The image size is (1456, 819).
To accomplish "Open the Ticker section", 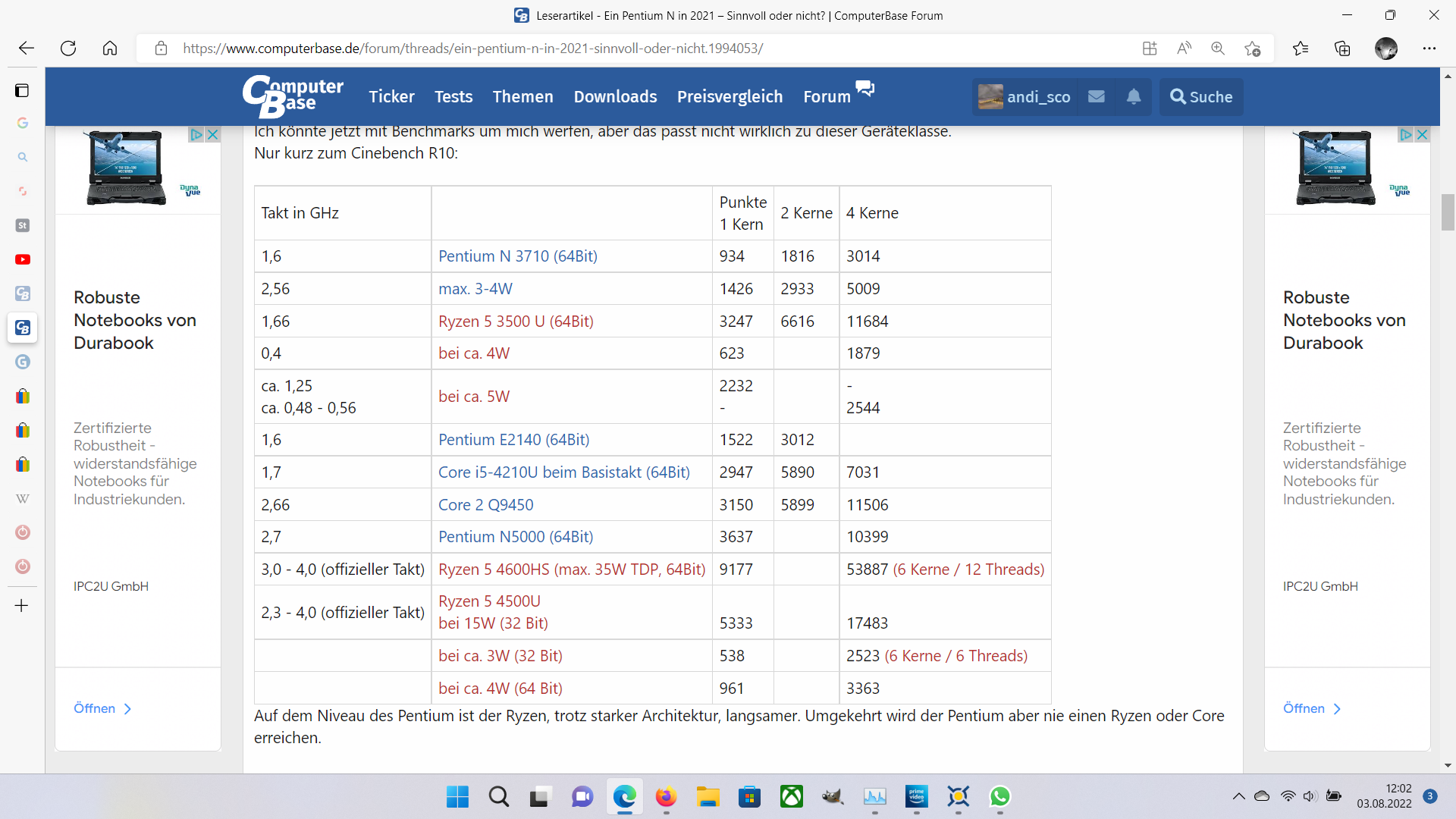I will [x=391, y=96].
